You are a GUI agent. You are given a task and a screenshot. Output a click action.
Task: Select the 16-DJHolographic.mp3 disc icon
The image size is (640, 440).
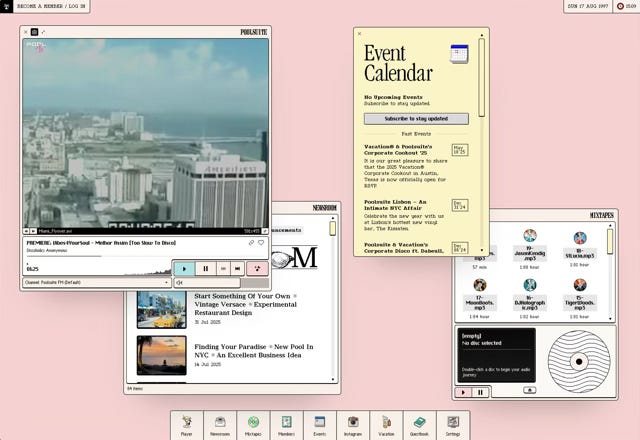pos(530,285)
